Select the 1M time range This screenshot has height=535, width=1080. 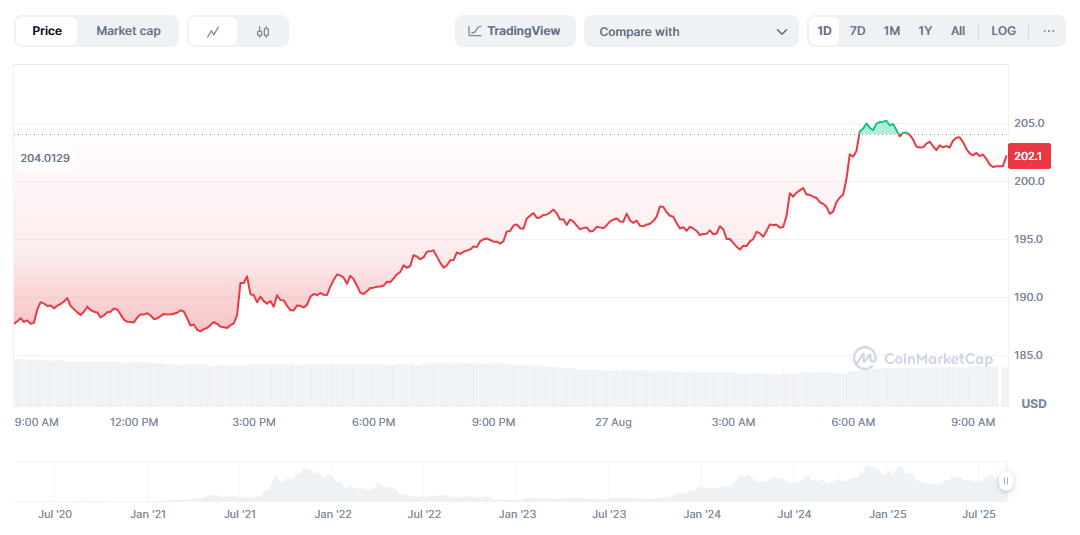(x=891, y=31)
